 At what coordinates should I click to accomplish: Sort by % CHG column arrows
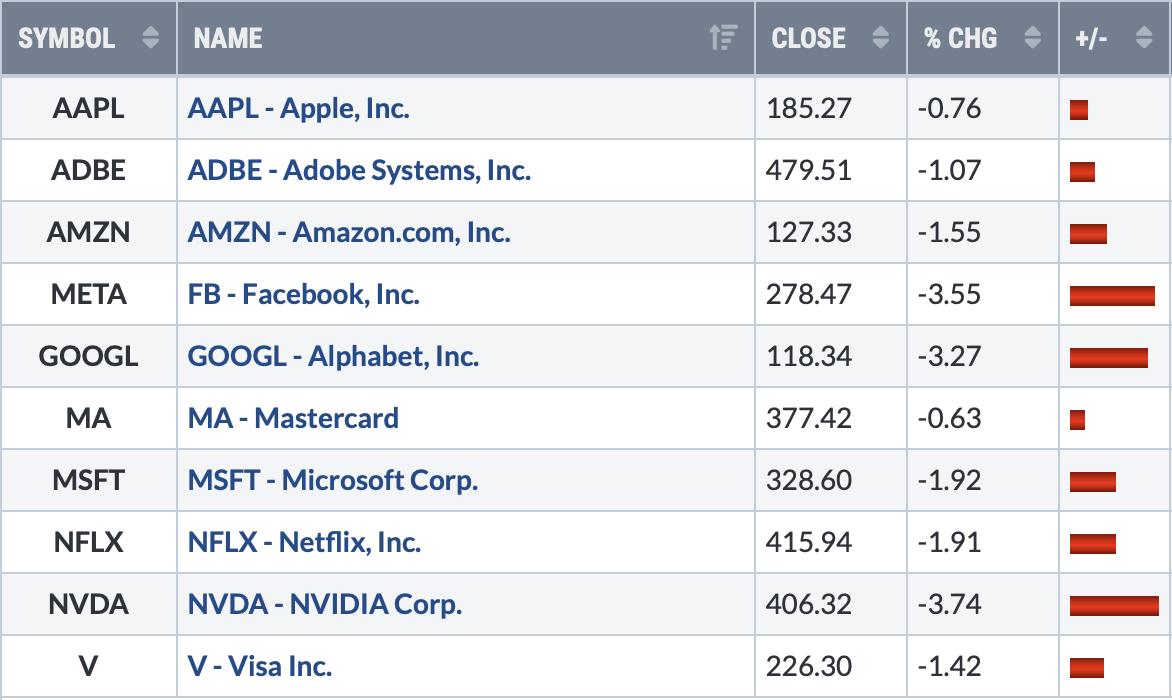(1032, 37)
